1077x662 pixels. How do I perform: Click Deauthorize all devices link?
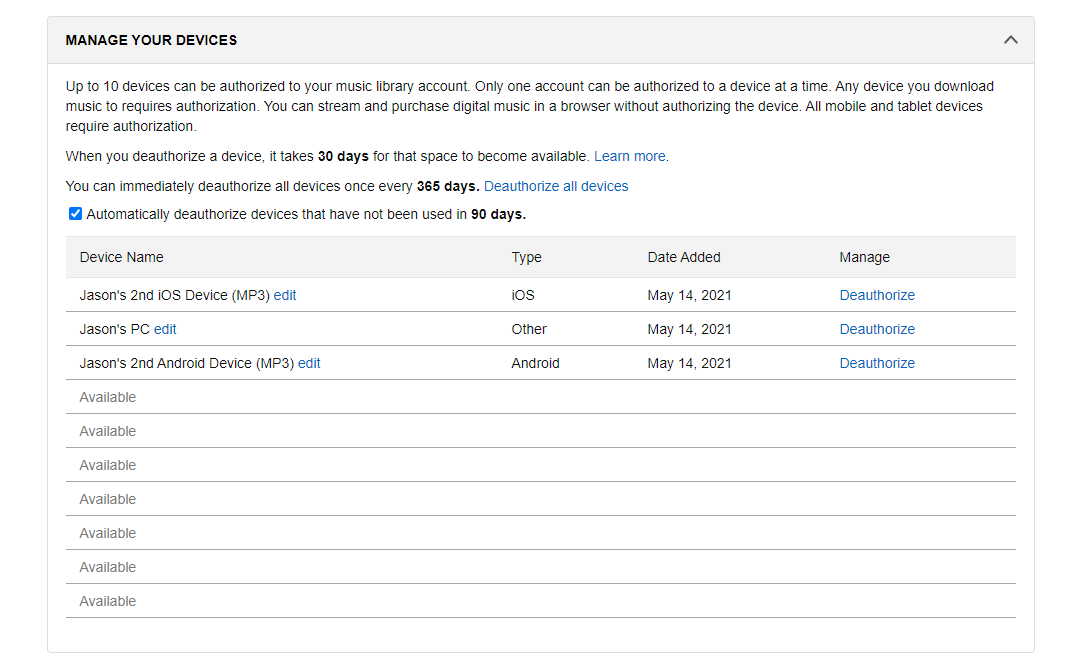tap(556, 187)
